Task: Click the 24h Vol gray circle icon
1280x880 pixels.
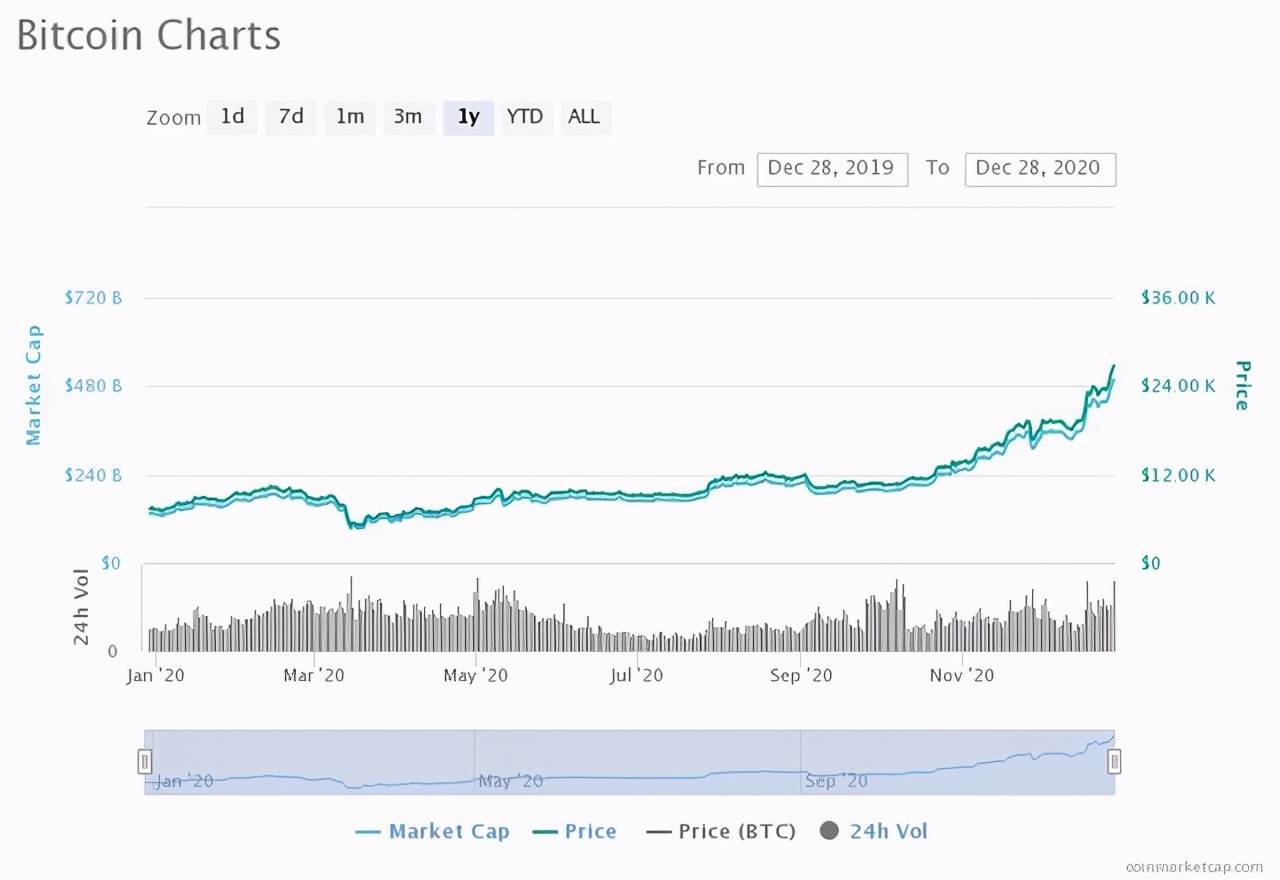Action: point(829,831)
